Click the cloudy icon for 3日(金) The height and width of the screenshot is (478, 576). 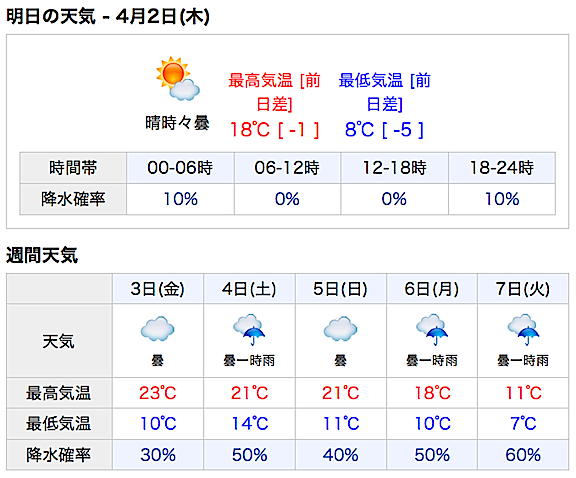click(x=158, y=329)
